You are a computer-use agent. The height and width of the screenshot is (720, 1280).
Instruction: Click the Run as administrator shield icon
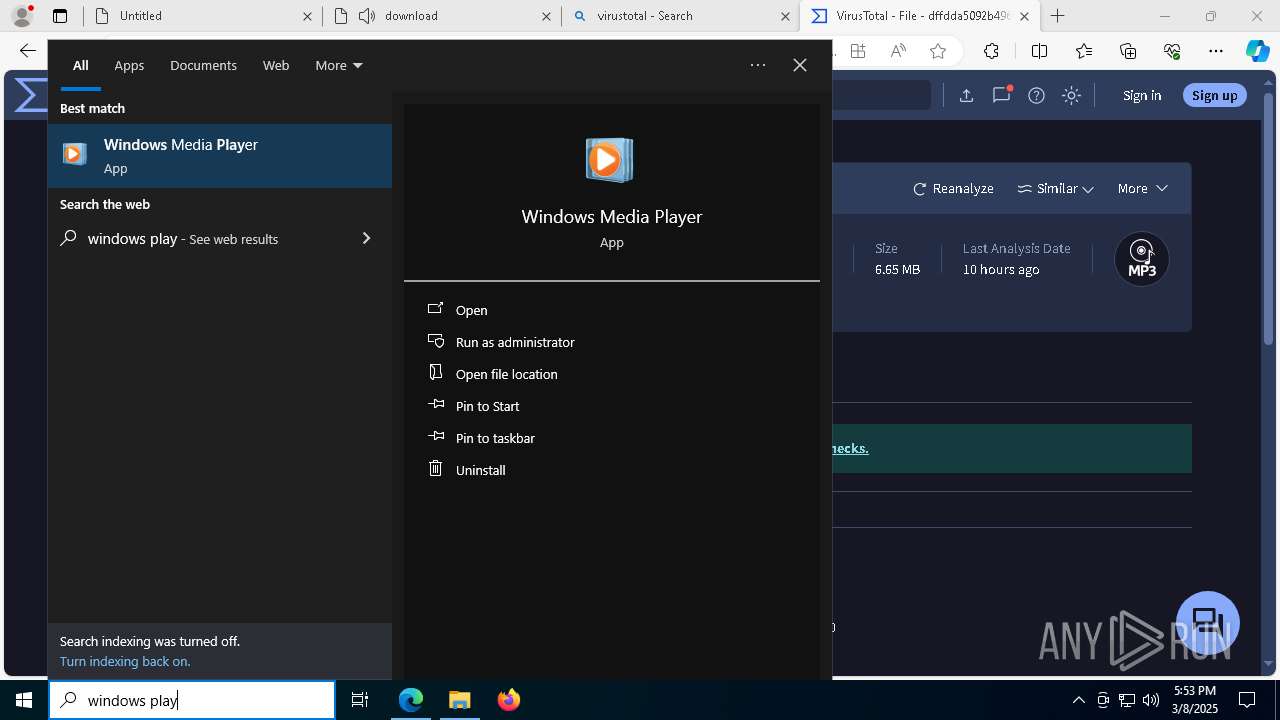(435, 341)
